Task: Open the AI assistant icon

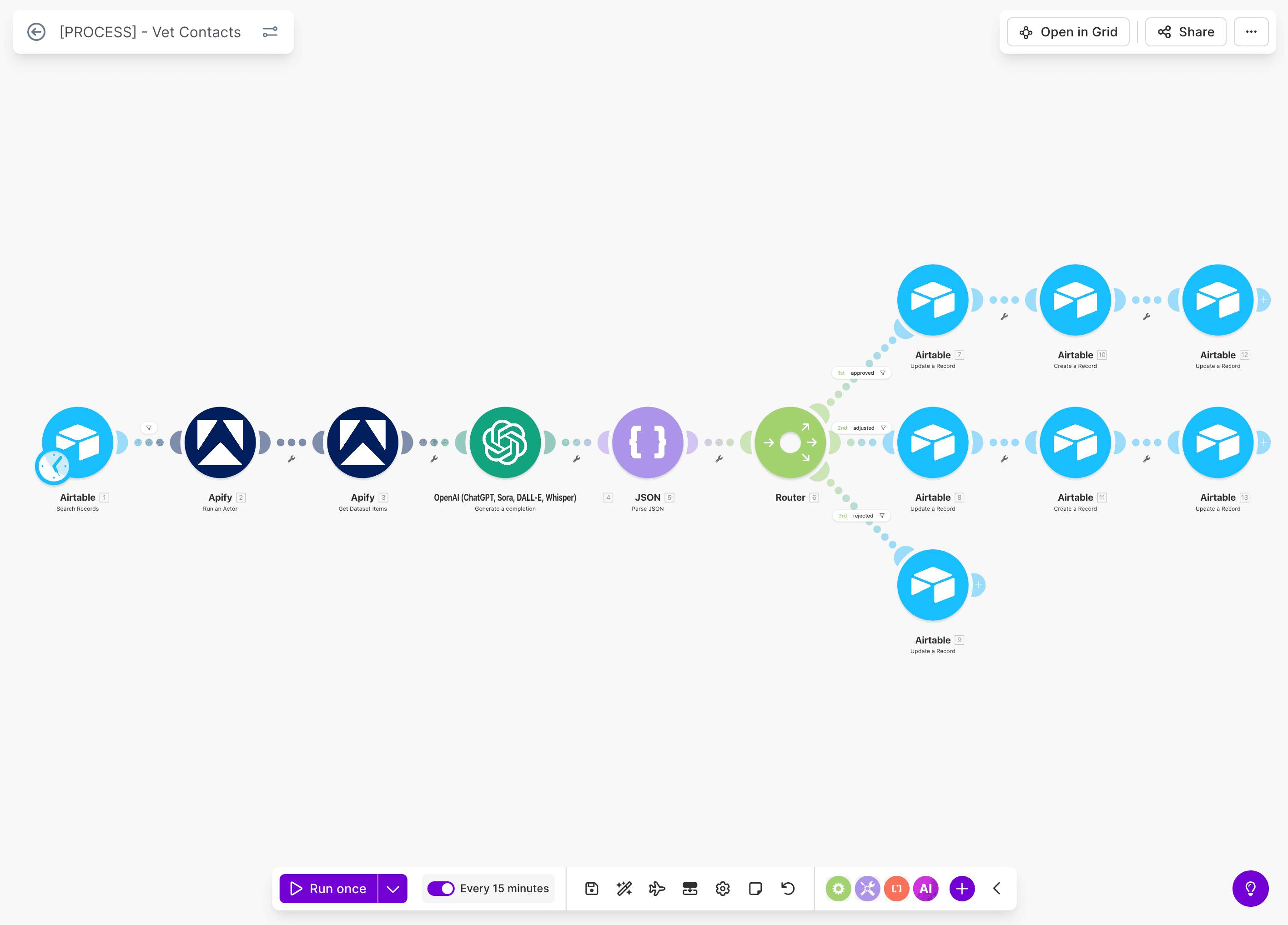Action: pyautogui.click(x=926, y=888)
